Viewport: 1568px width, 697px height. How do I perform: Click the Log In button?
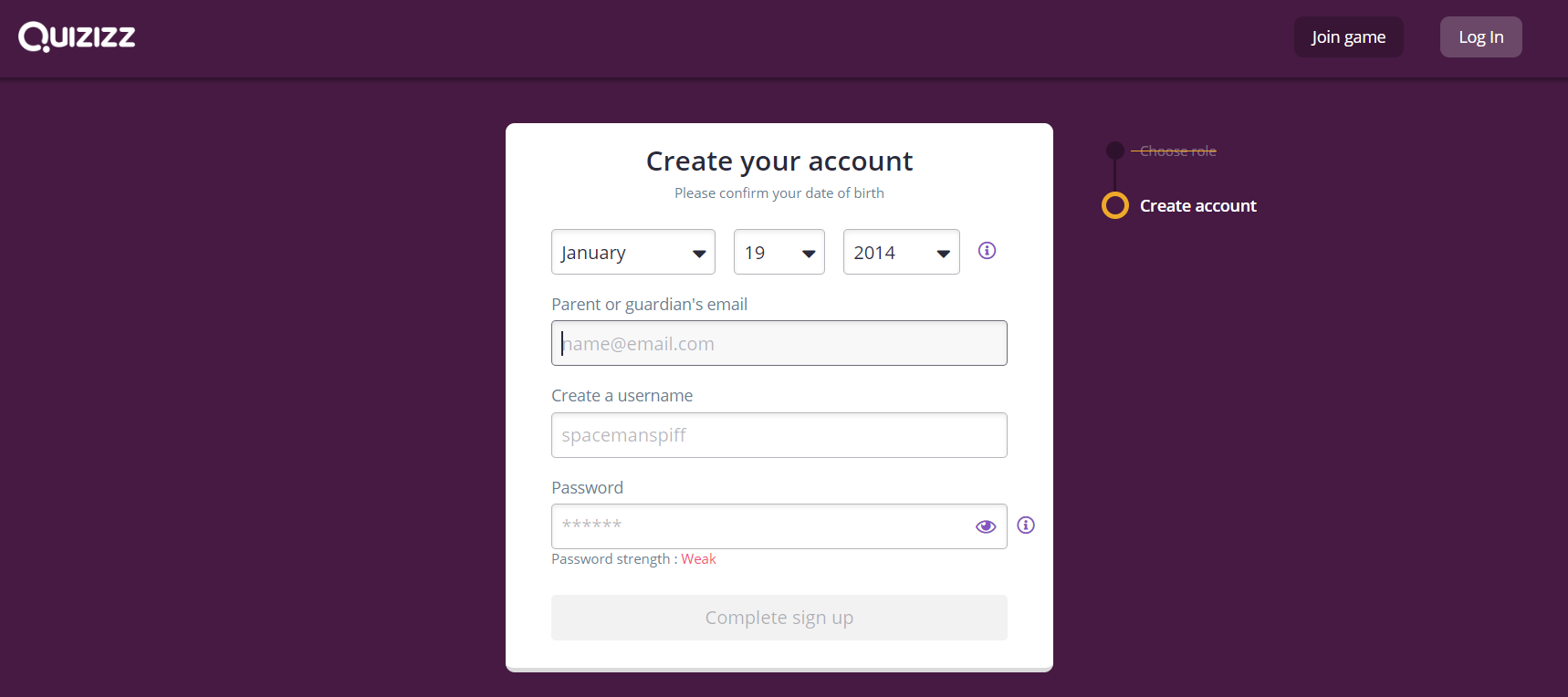[1480, 36]
